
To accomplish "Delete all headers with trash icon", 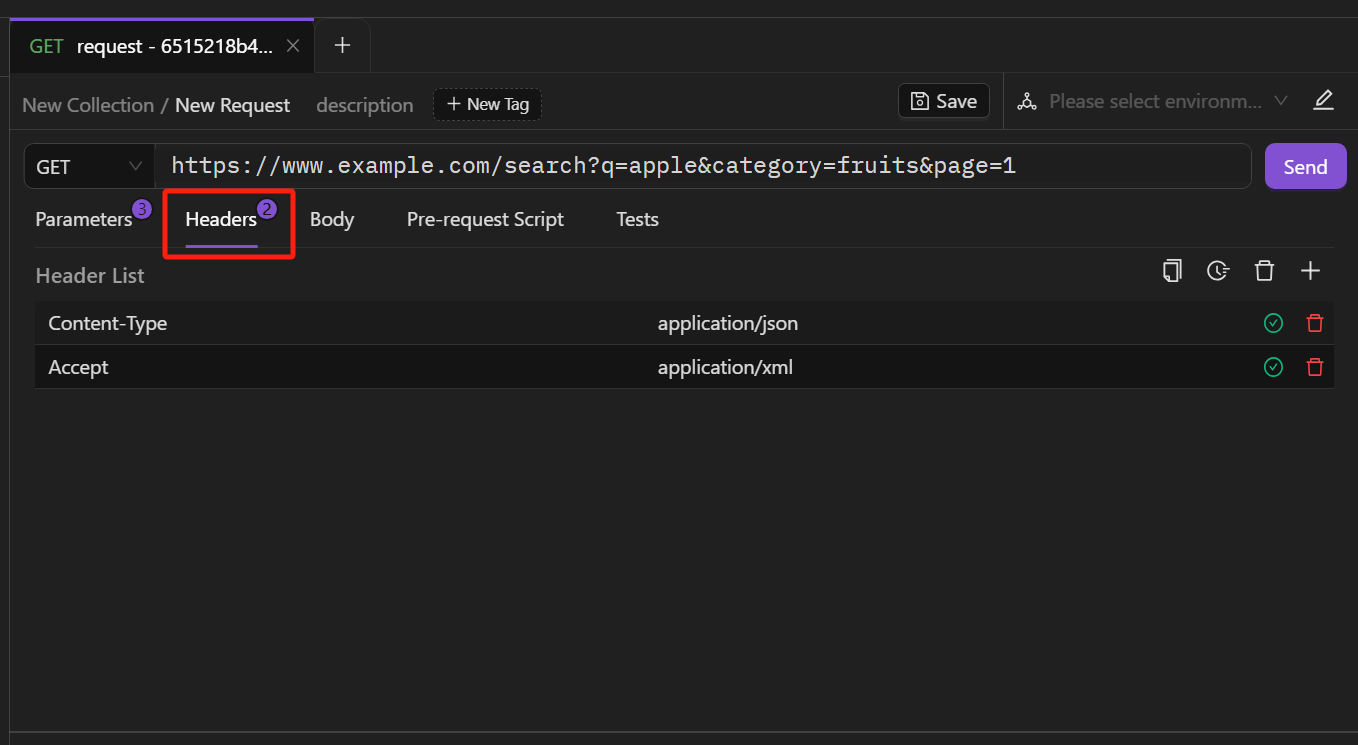I will point(1264,270).
